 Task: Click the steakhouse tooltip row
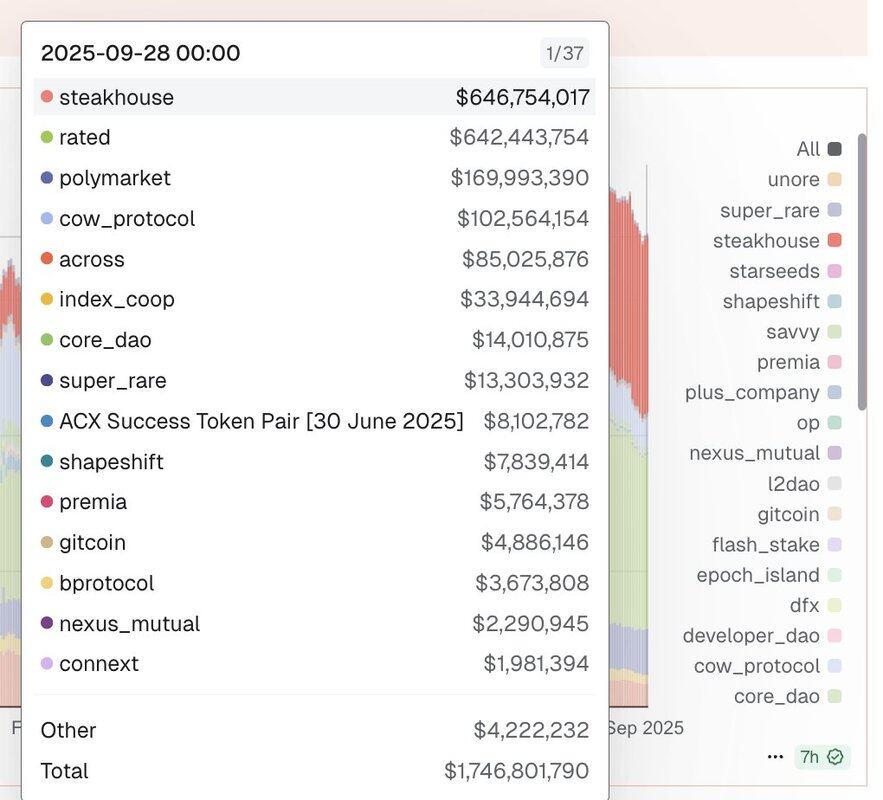(315, 97)
